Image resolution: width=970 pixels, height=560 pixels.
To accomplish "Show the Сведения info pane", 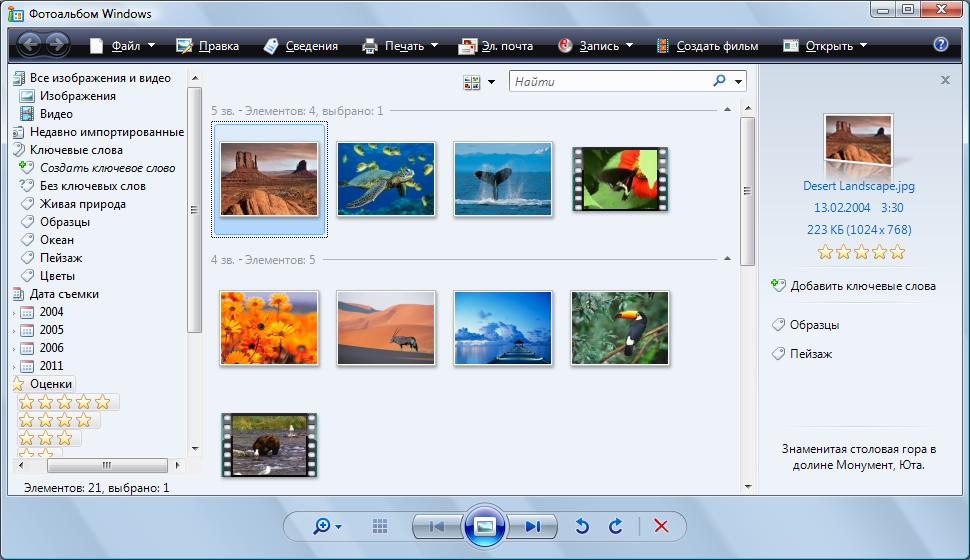I will click(301, 46).
